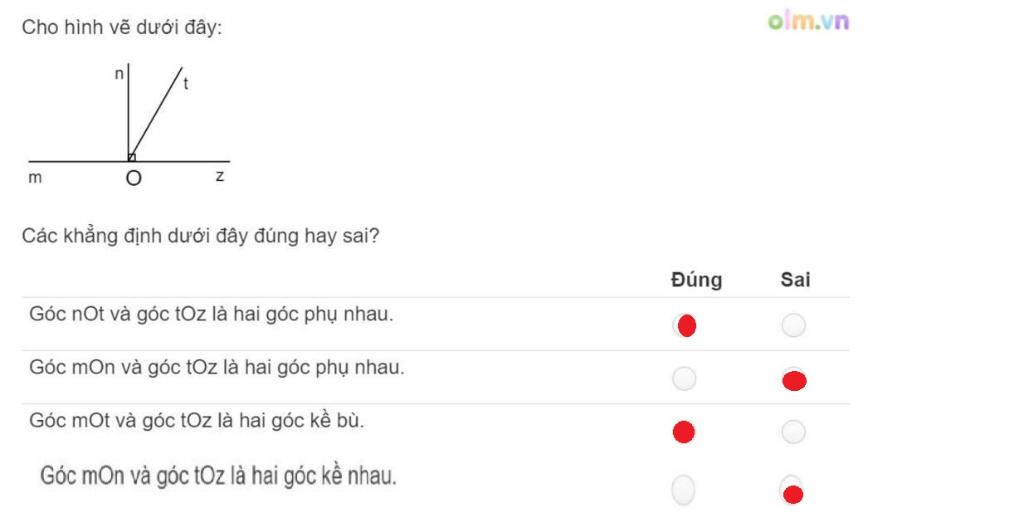The width and height of the screenshot is (1024, 532).
Task: Click the ray label n in the figure
Action: click(x=119, y=74)
